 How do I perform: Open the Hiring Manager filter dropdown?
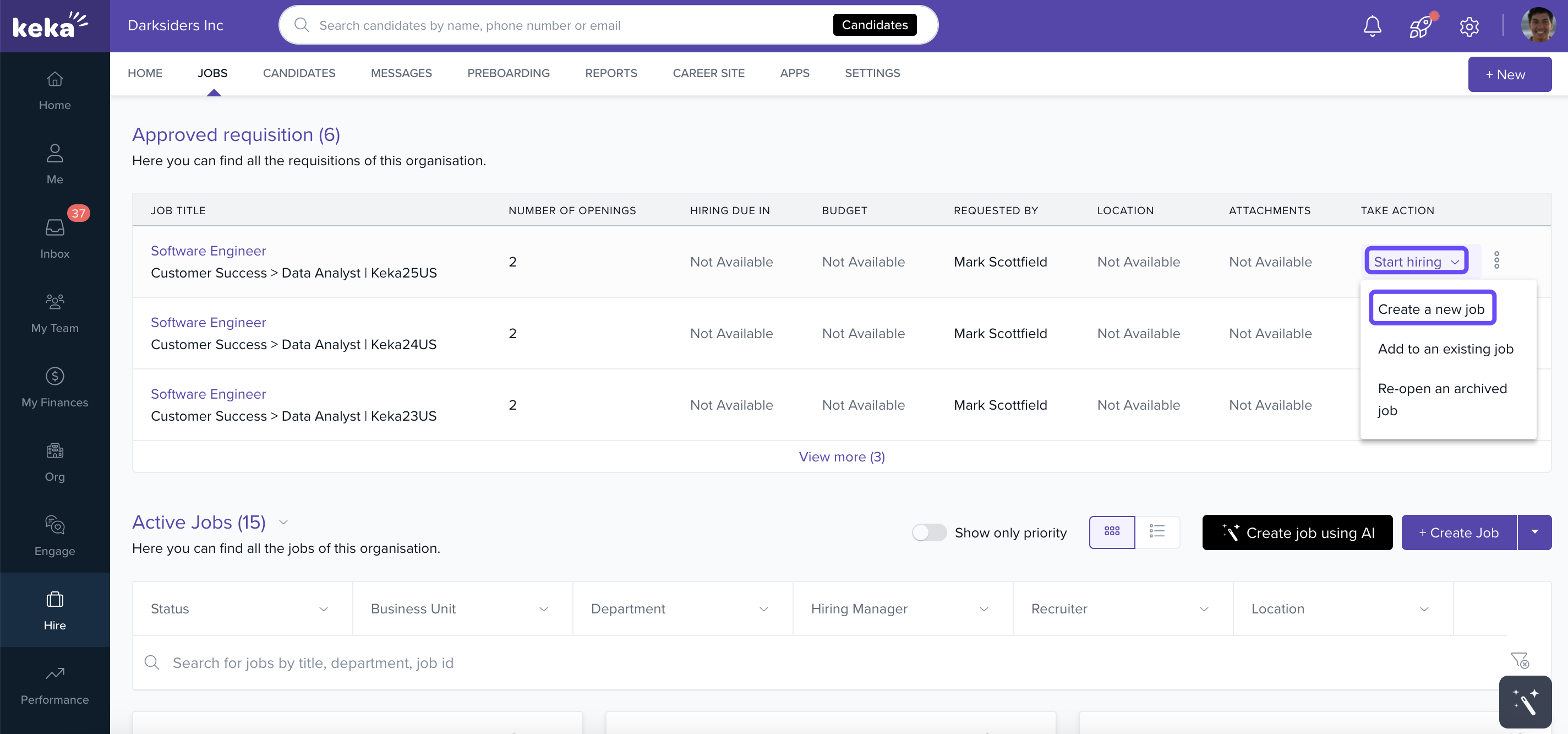click(x=902, y=608)
